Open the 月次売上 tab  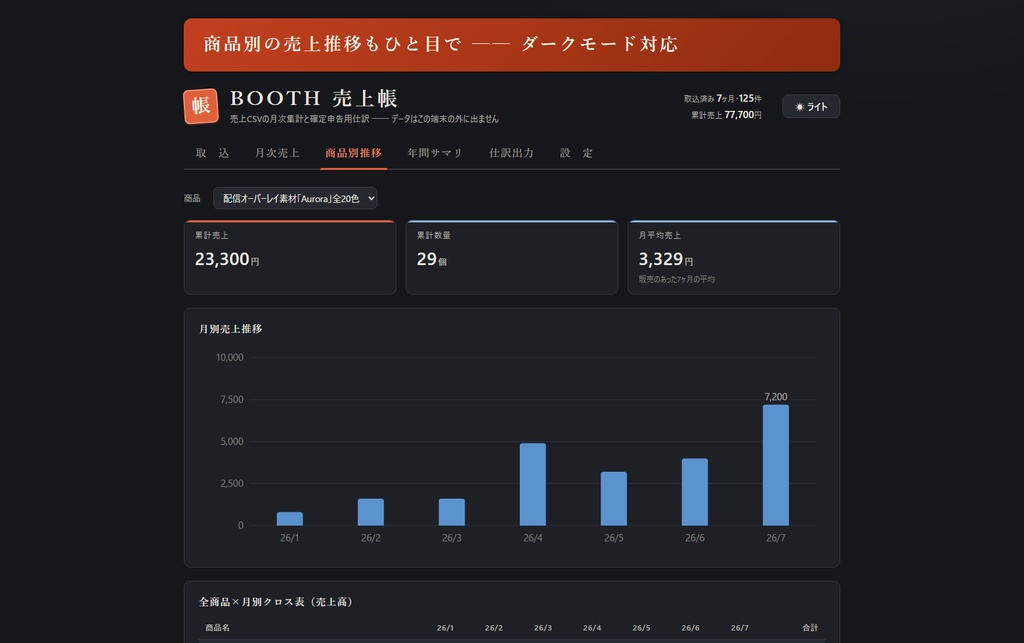click(277, 153)
